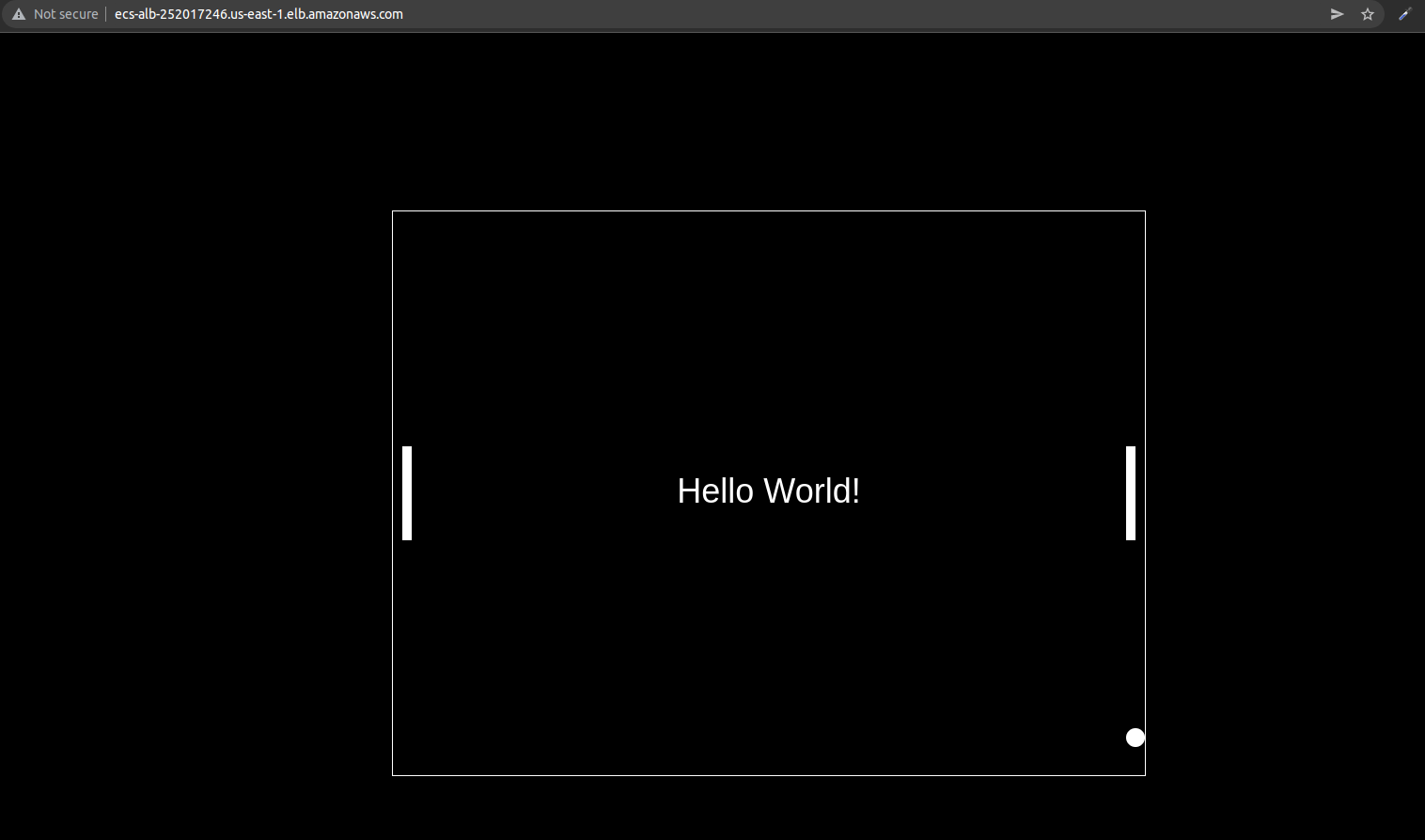
Task: Click the right Pong paddle
Action: (x=1131, y=493)
